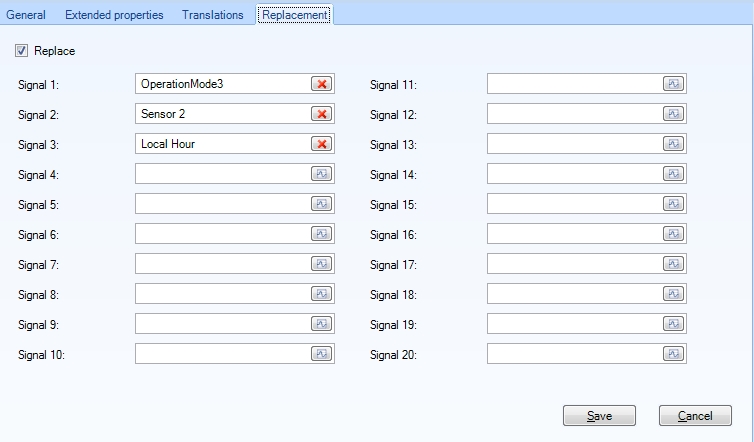Click into the Signal 18 text field
Screen dimensions: 754x442
574,294
